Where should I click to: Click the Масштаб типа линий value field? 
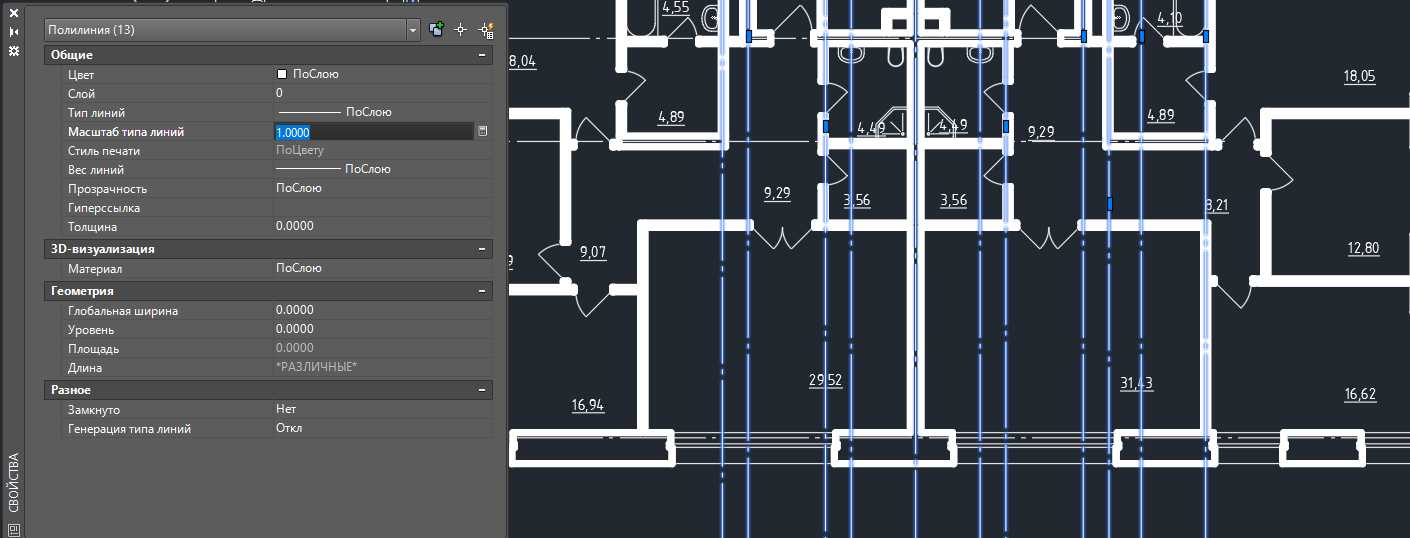coord(373,132)
